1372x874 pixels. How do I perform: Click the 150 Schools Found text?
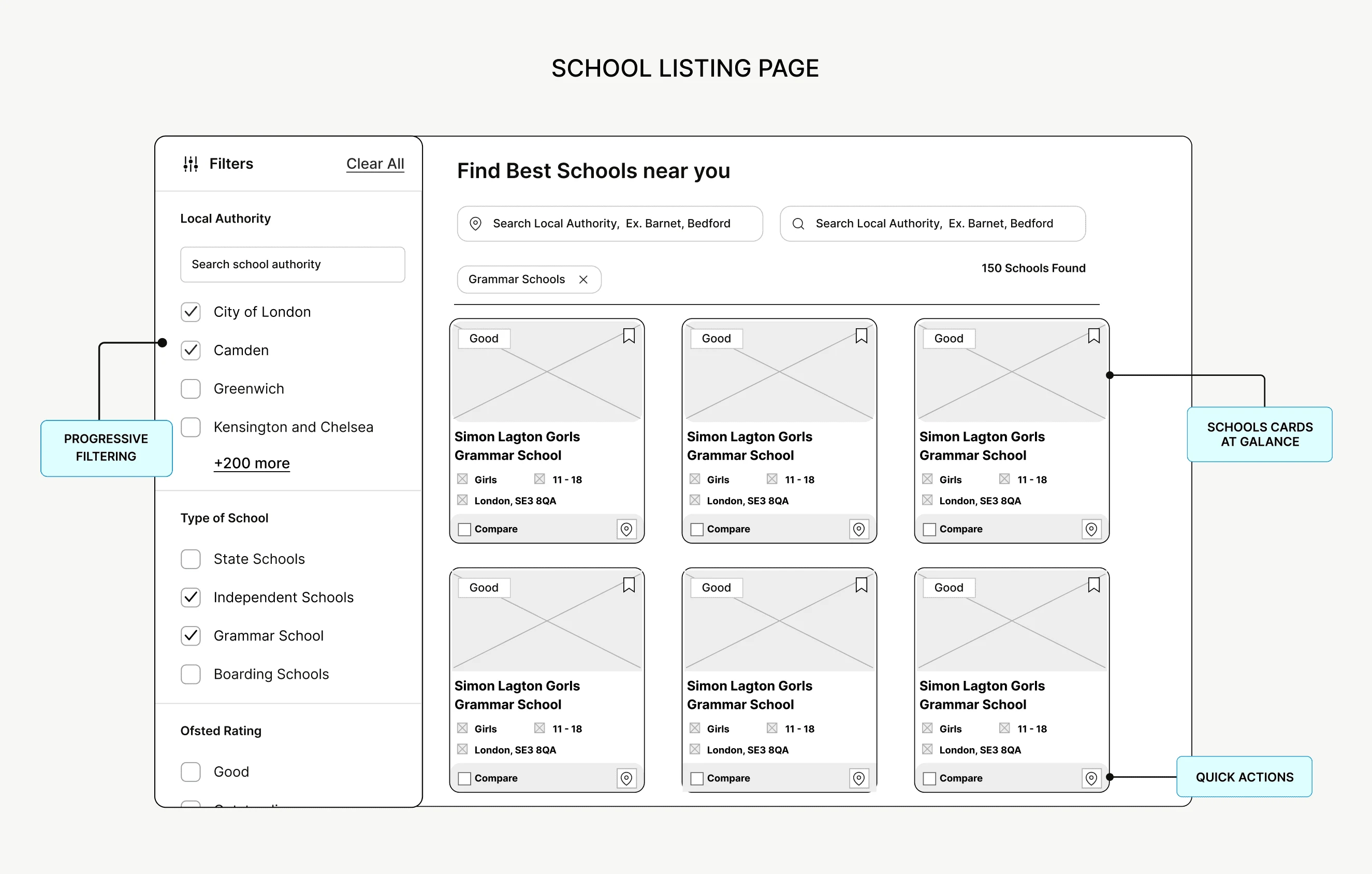pyautogui.click(x=1033, y=268)
